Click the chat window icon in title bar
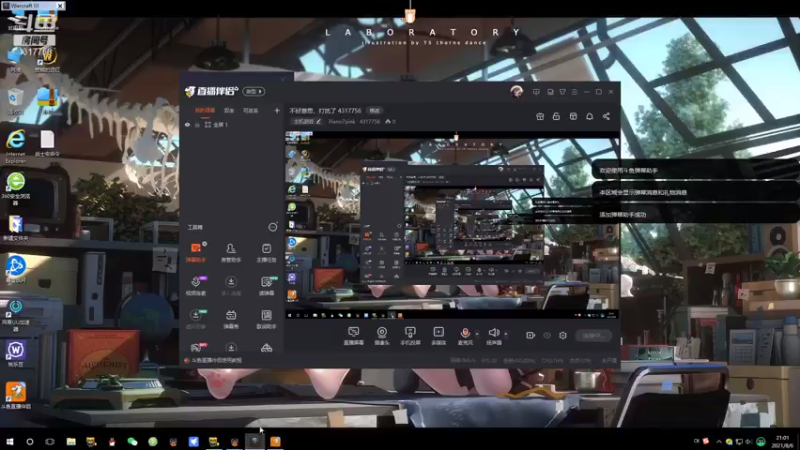800x450 pixels. (x=550, y=92)
